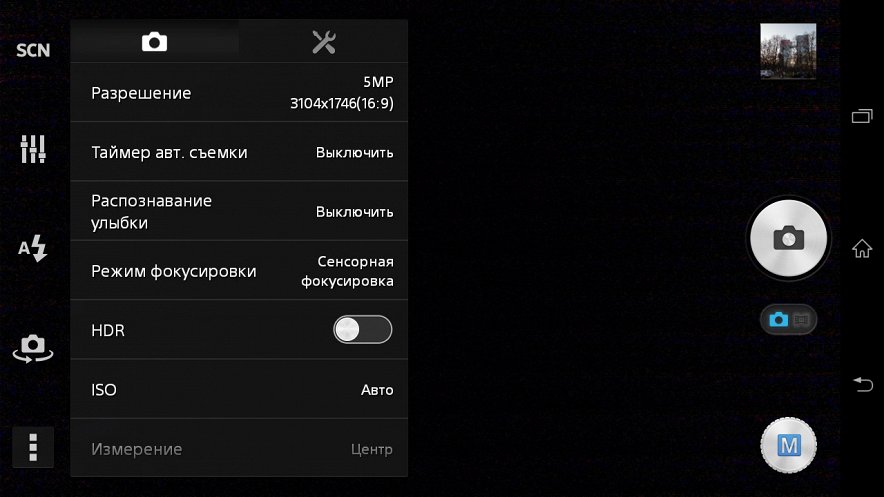
Task: Change the Режим фокусировки focus mode
Action: pyautogui.click(x=239, y=271)
